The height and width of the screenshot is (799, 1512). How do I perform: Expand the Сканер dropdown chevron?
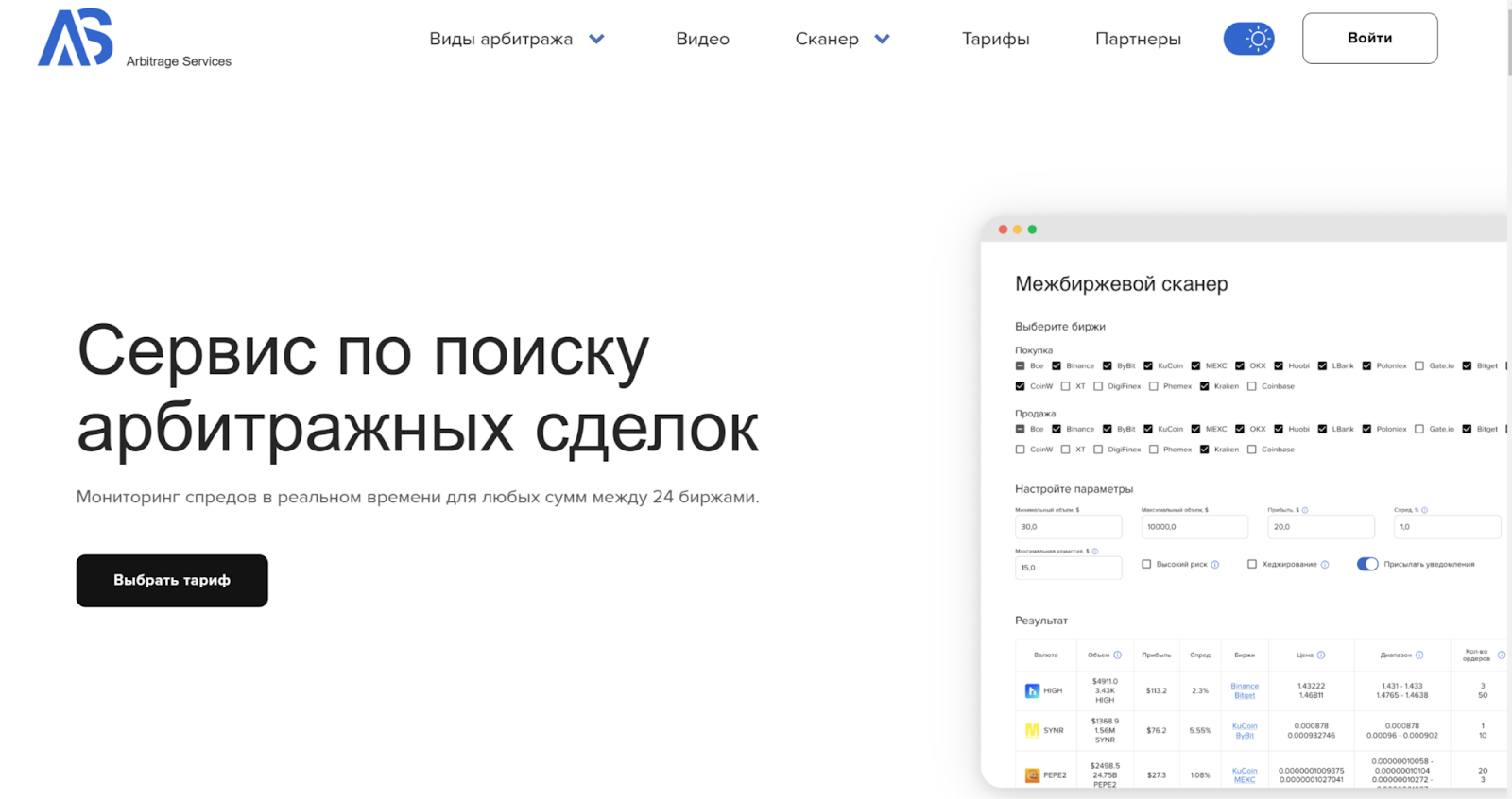882,40
